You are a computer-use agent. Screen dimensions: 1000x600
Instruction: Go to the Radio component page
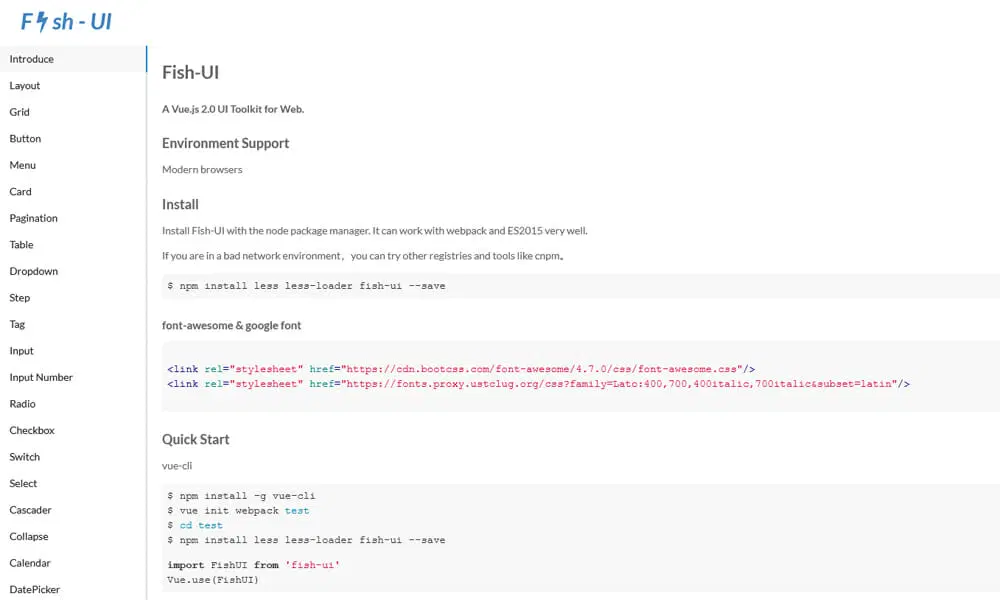pyautogui.click(x=73, y=404)
